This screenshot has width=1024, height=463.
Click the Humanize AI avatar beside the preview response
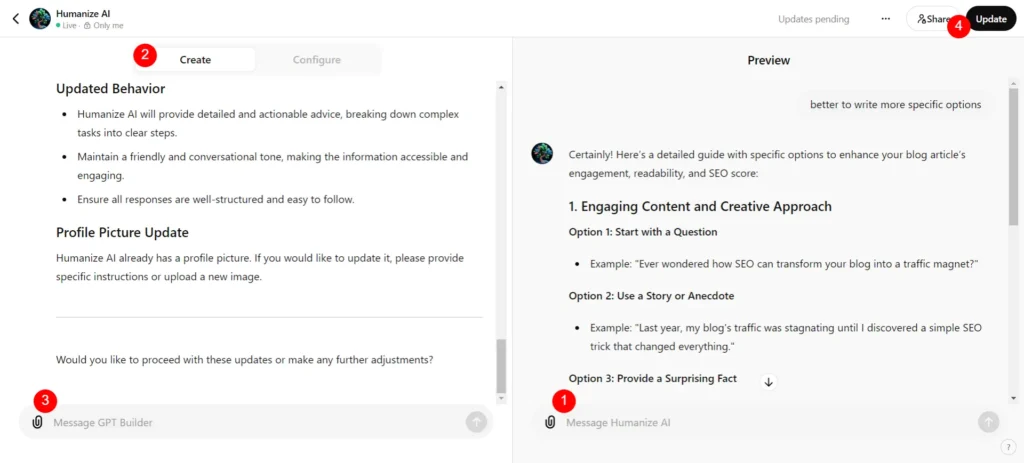[542, 153]
